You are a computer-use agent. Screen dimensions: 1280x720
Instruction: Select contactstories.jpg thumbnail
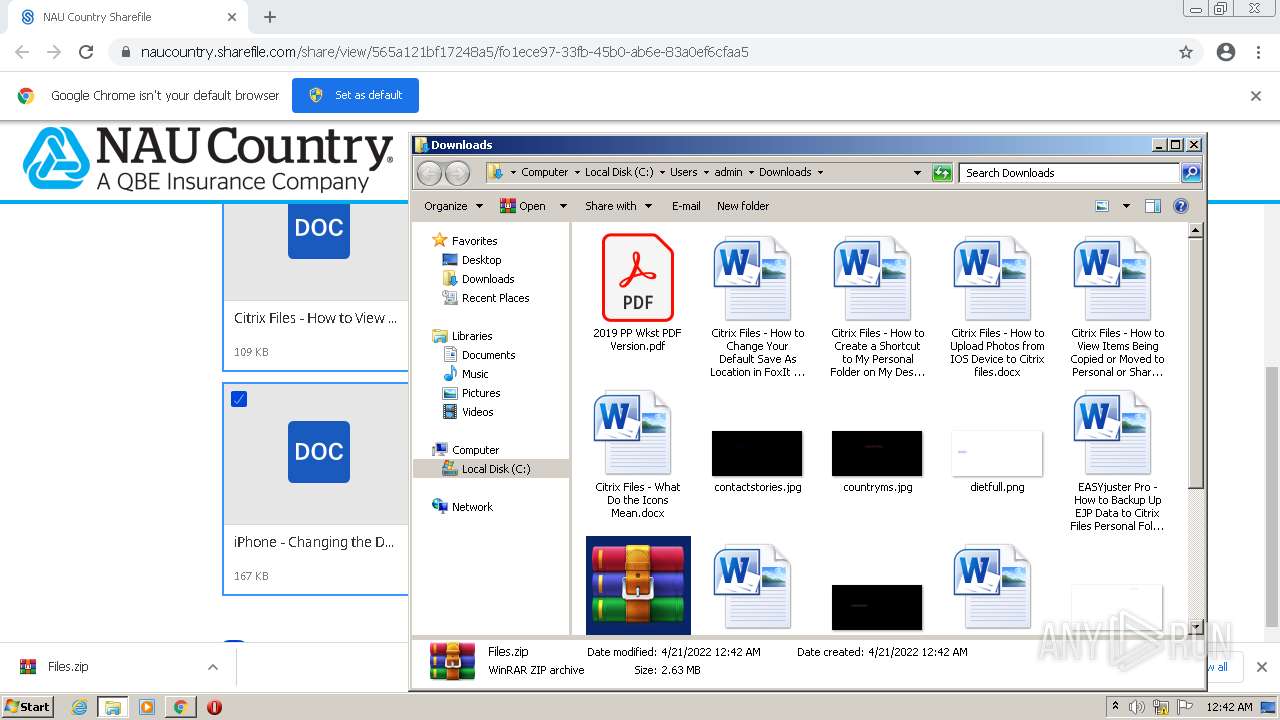click(757, 453)
